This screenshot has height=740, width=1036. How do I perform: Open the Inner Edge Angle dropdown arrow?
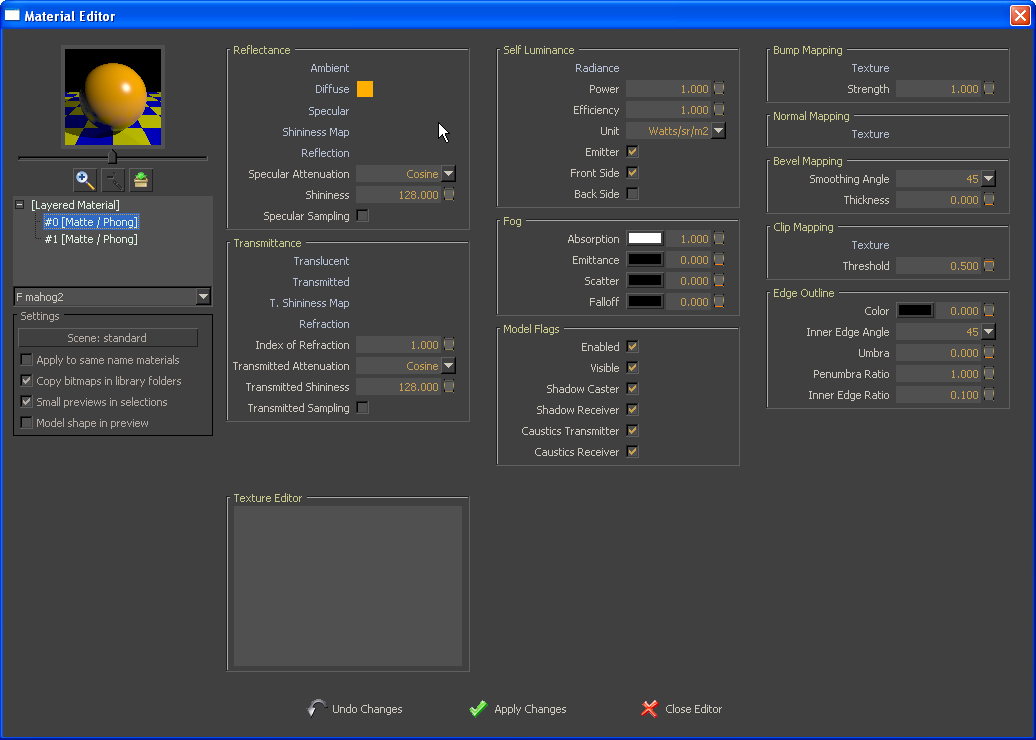988,332
